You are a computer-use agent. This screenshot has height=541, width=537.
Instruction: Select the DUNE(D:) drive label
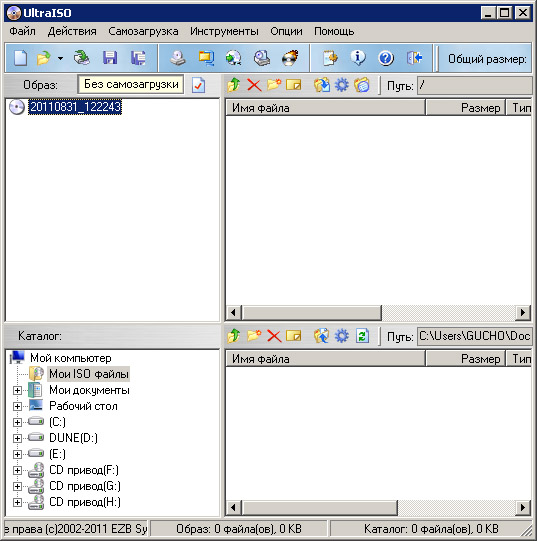point(73,438)
